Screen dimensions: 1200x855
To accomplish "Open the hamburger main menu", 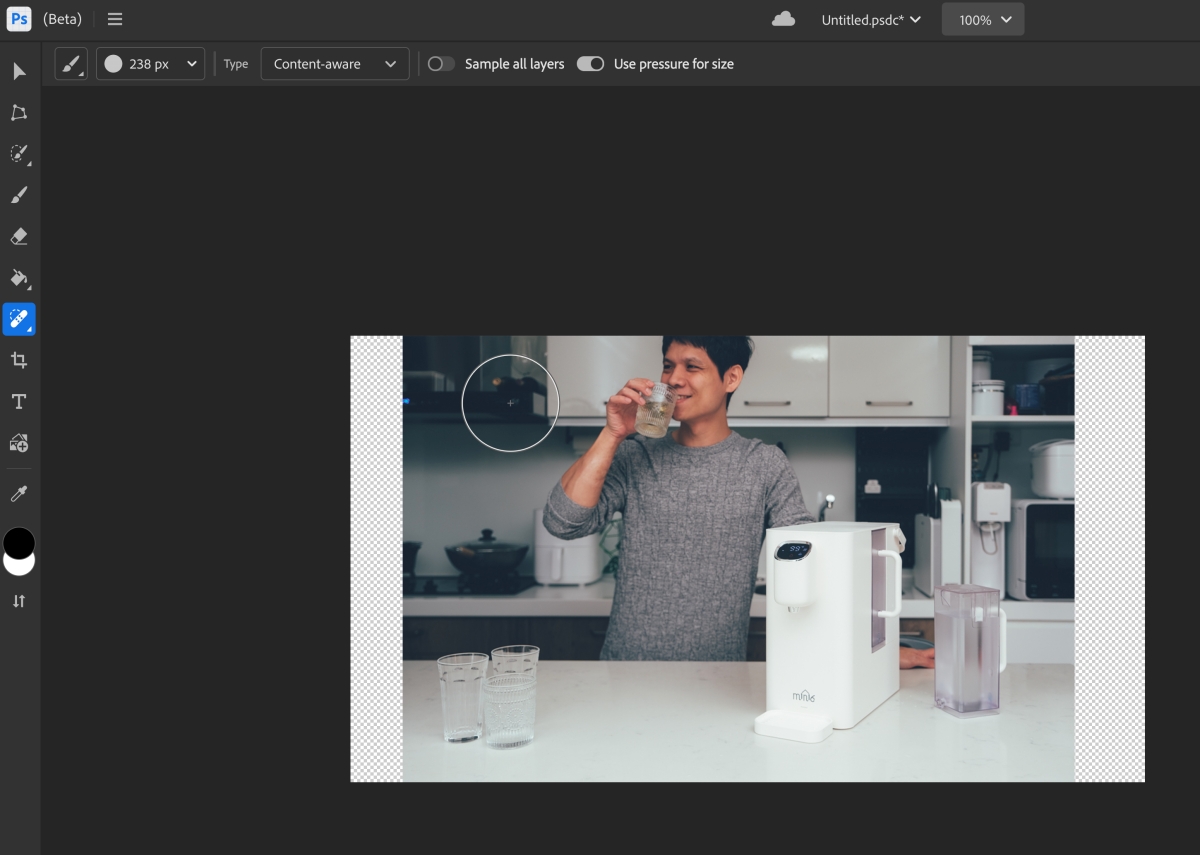I will point(115,20).
